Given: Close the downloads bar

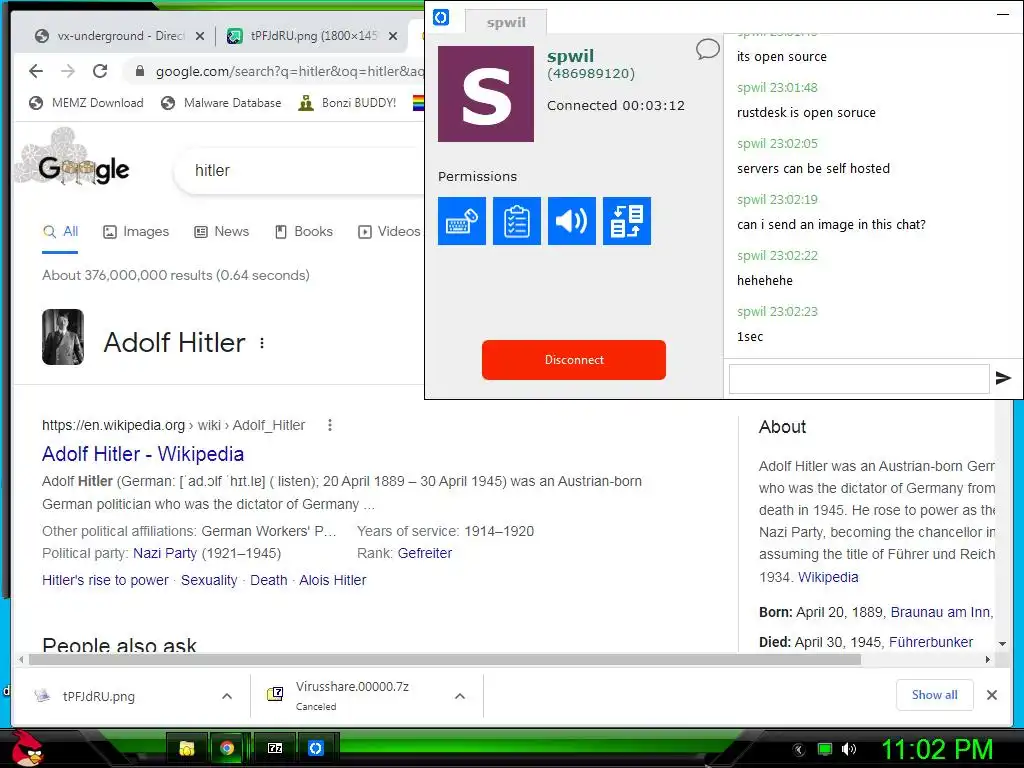Looking at the screenshot, I should coord(991,695).
